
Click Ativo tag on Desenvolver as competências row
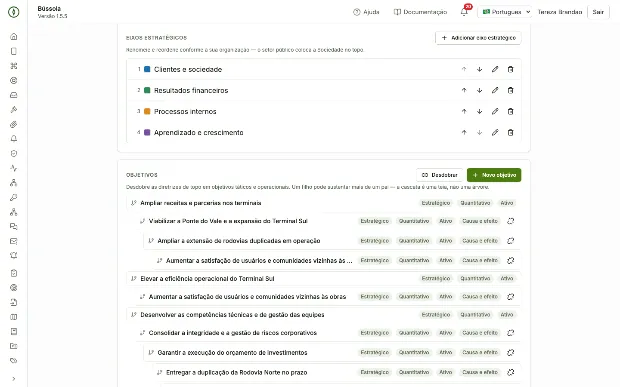[507, 315]
